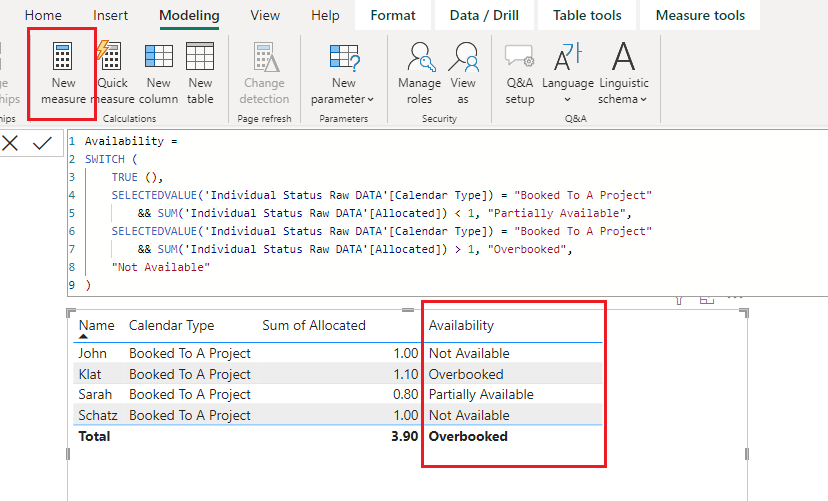Click the 0.80 allocated value
Image resolution: width=828 pixels, height=501 pixels.
tap(406, 394)
